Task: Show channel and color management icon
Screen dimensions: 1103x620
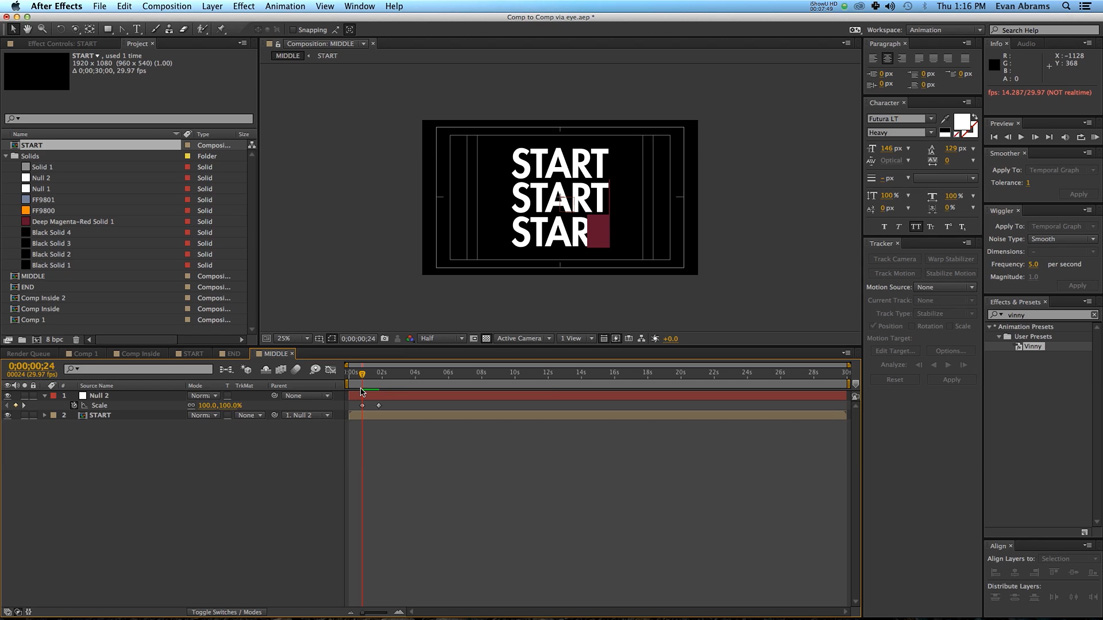Action: pos(410,339)
